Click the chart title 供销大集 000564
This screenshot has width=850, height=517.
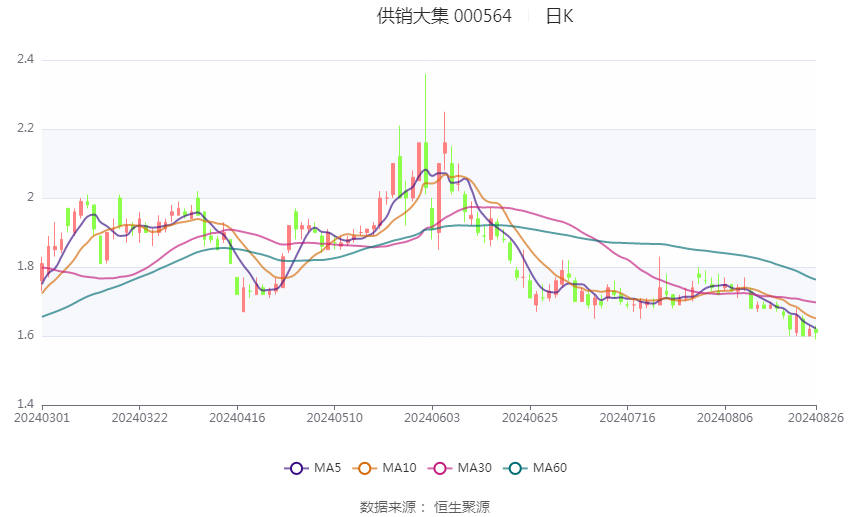(x=444, y=16)
